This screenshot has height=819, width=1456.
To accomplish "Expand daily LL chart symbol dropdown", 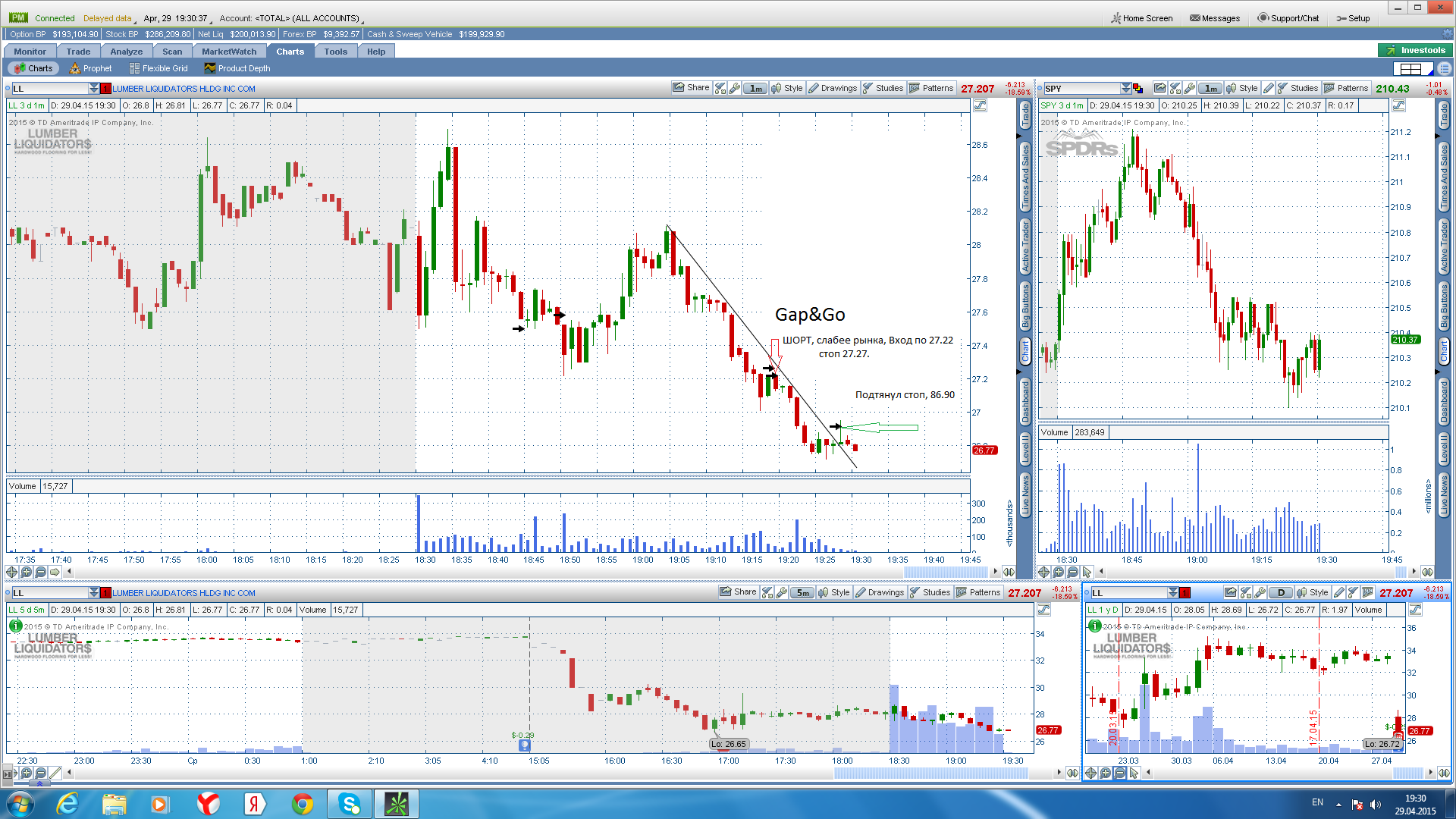I will pyautogui.click(x=1173, y=593).
